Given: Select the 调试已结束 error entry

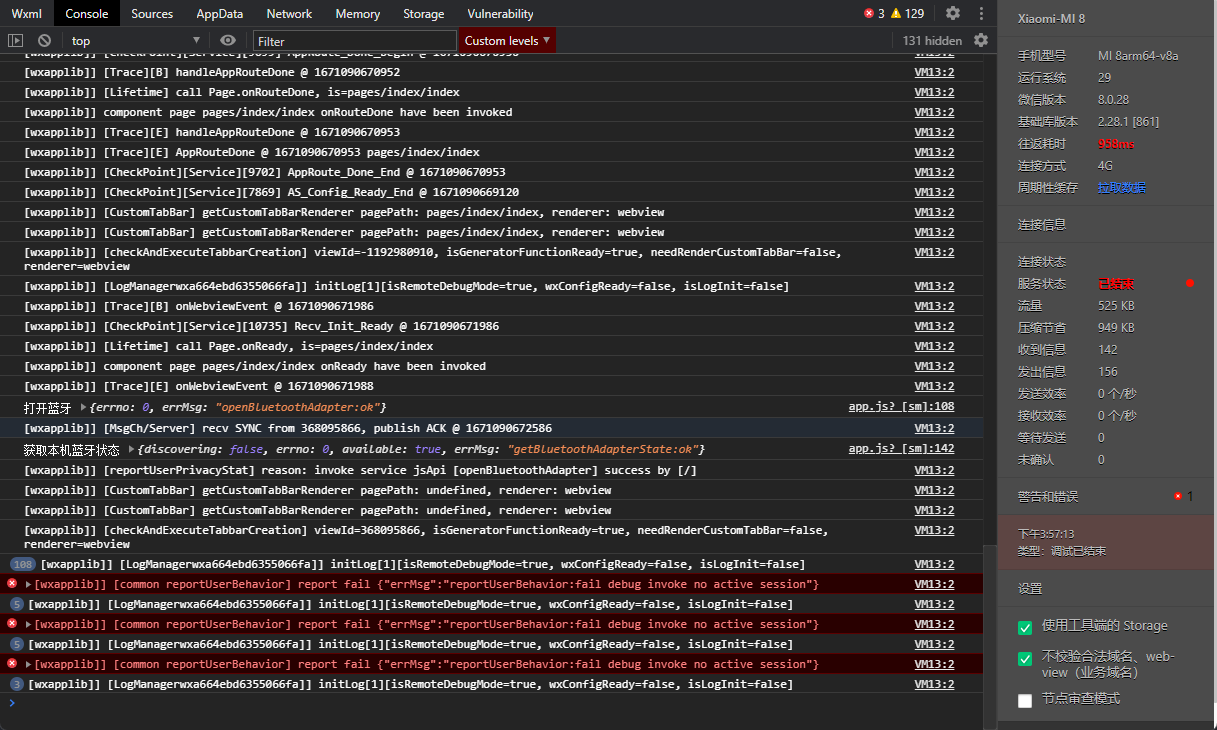Looking at the screenshot, I should click(x=1107, y=543).
